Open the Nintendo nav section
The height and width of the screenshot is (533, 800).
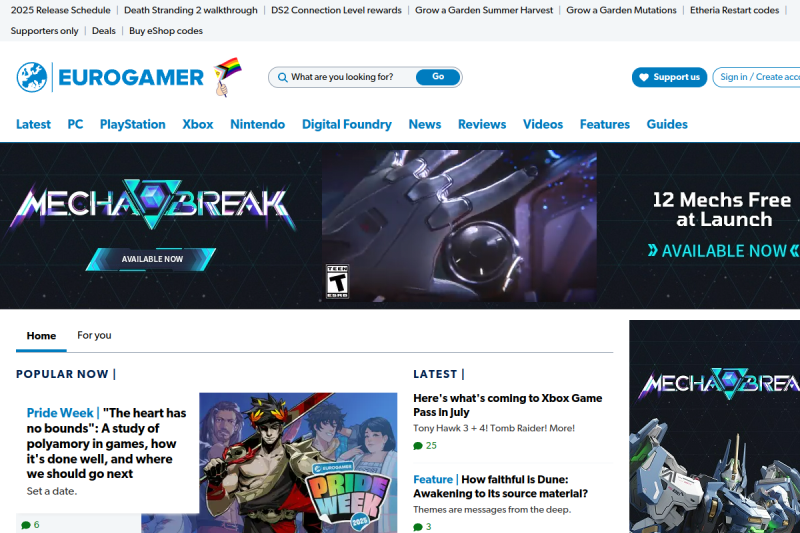click(258, 124)
